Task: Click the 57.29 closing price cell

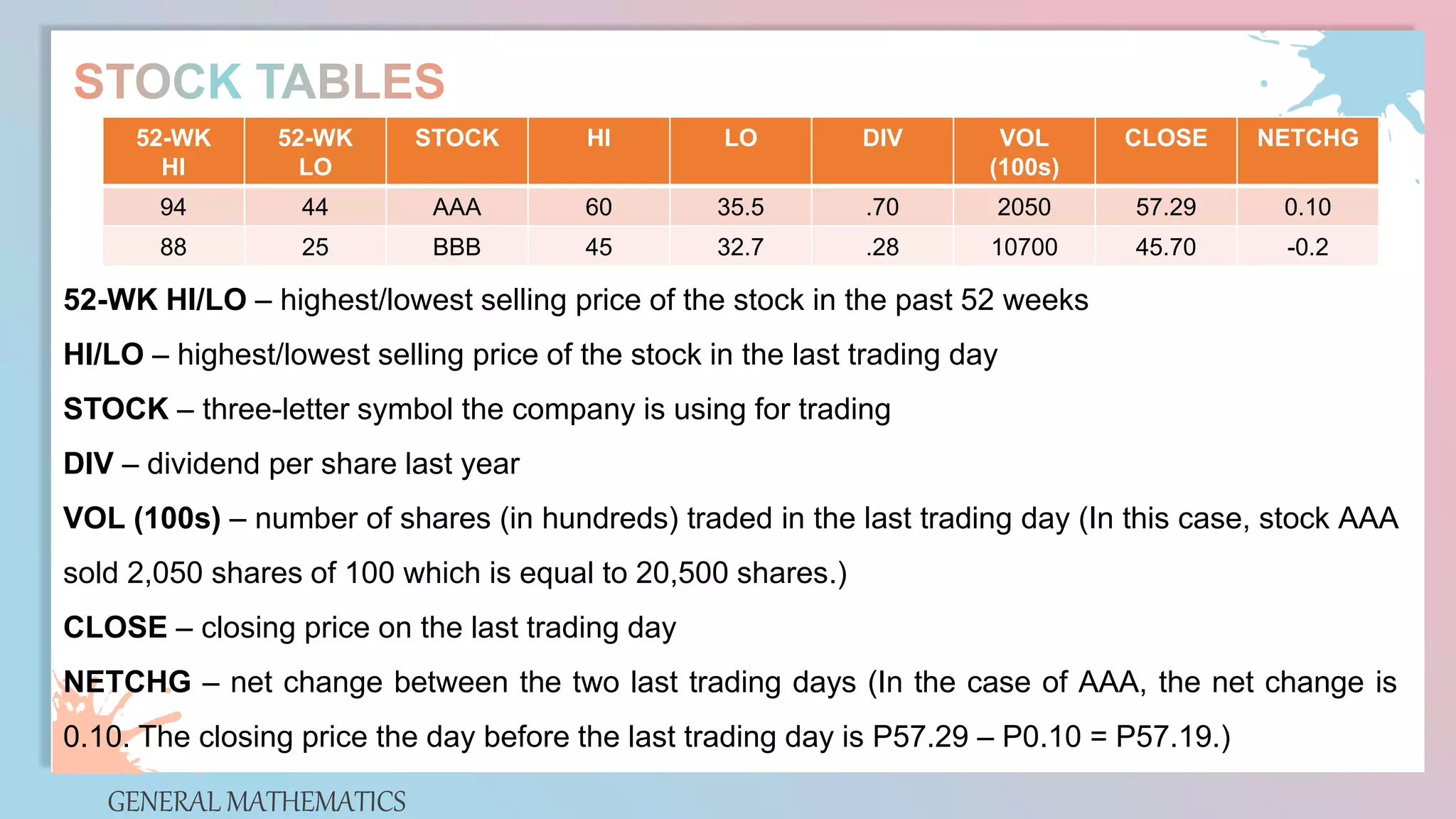Action: pos(1165,207)
